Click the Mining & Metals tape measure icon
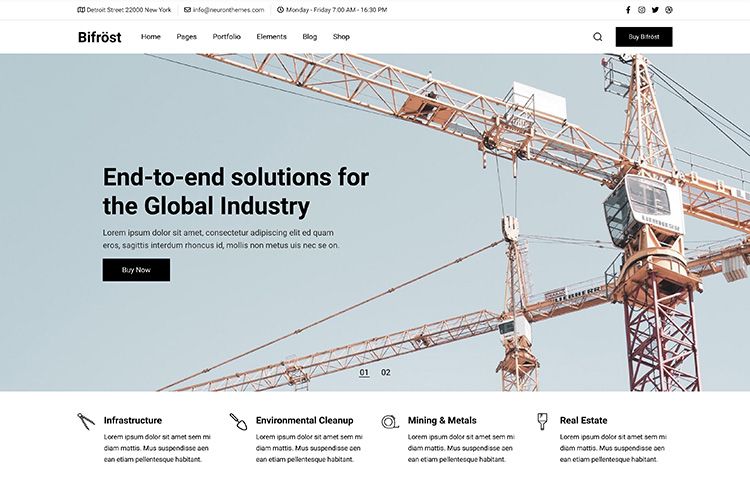Image resolution: width=750 pixels, height=485 pixels. click(390, 421)
